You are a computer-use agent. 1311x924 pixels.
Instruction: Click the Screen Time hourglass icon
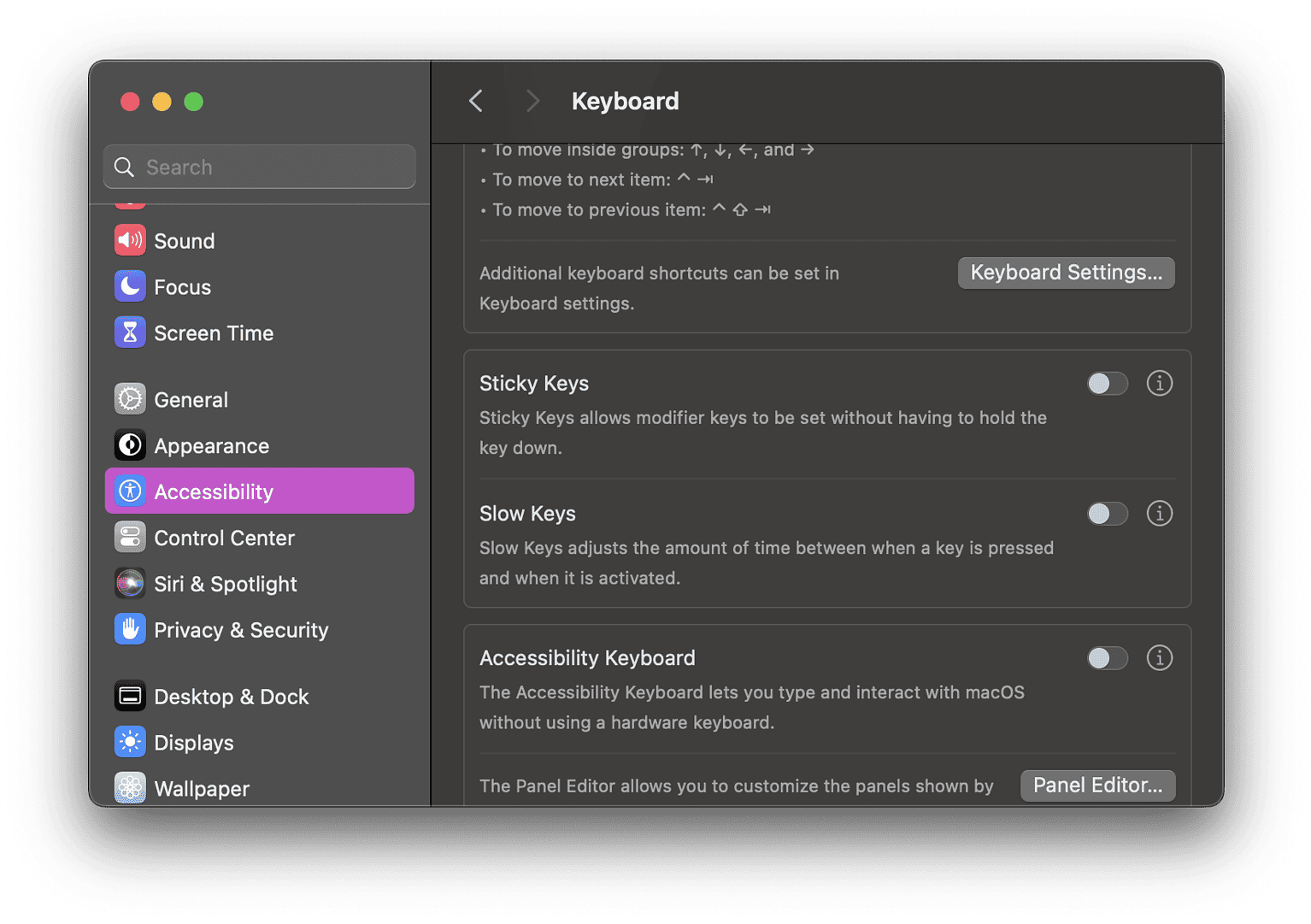(x=130, y=333)
